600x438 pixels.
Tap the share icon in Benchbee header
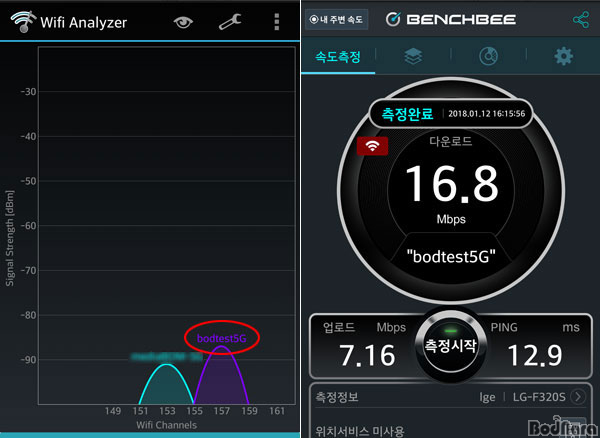(x=581, y=20)
